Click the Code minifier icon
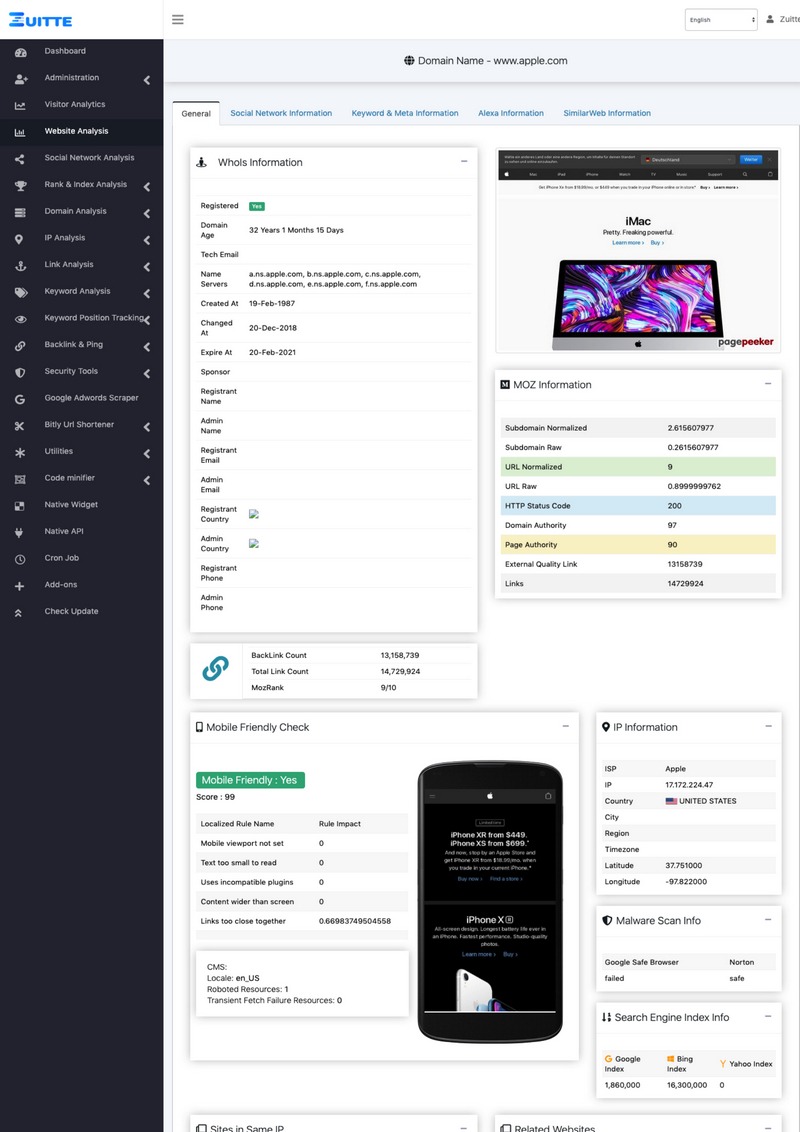 pos(20,479)
